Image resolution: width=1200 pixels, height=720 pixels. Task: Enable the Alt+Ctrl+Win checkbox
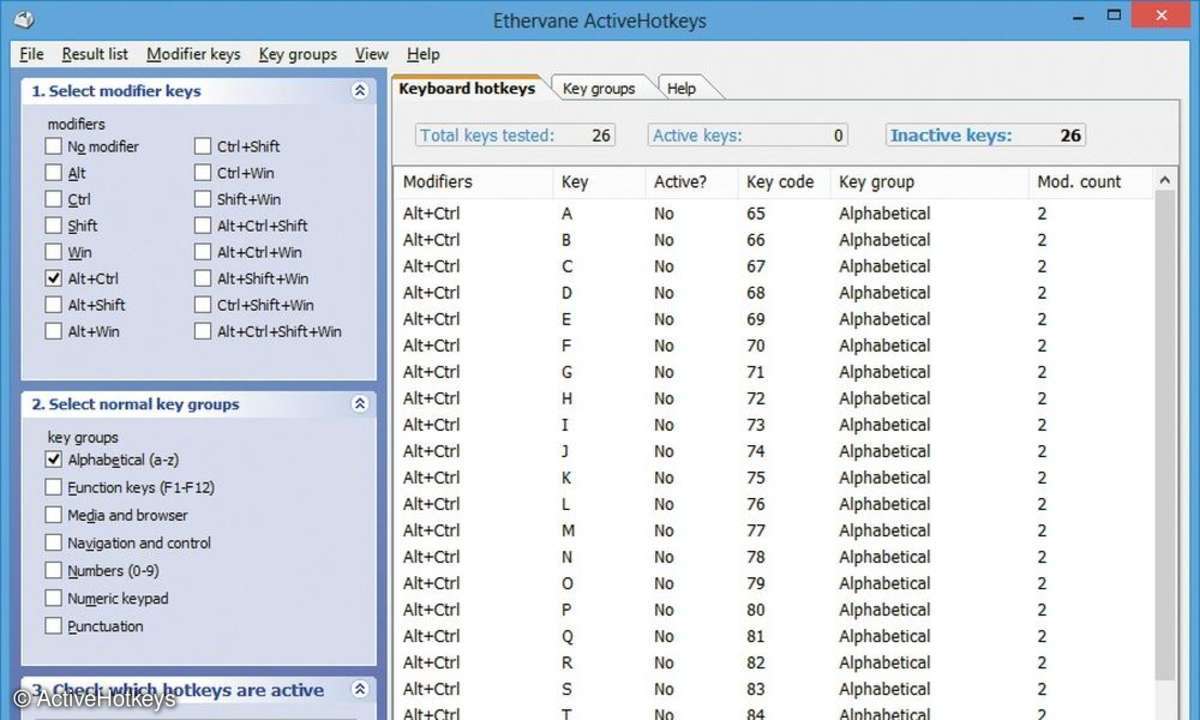[203, 252]
